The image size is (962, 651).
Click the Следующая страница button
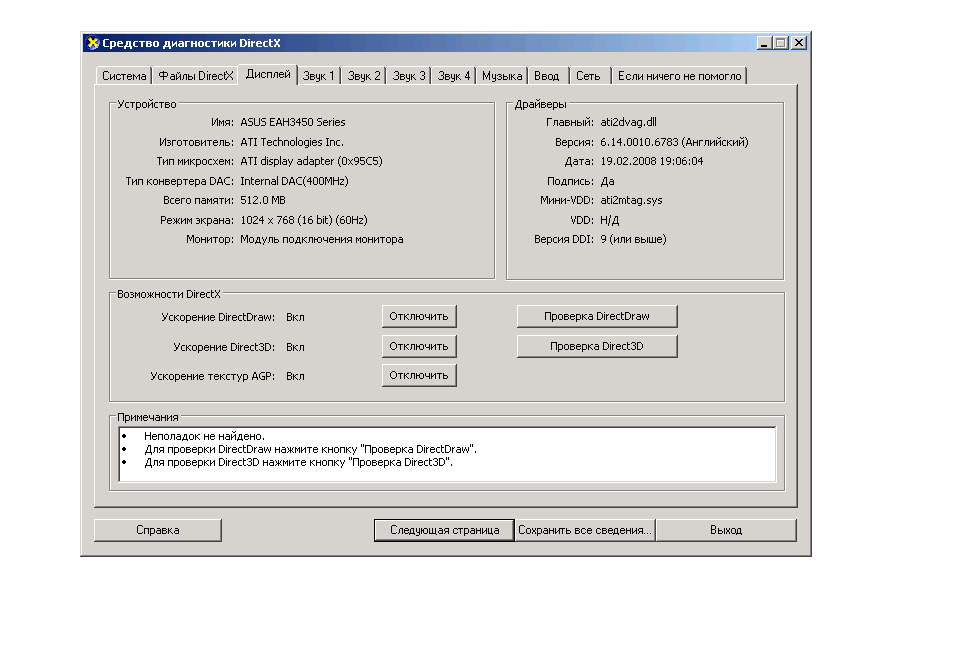pyautogui.click(x=444, y=530)
